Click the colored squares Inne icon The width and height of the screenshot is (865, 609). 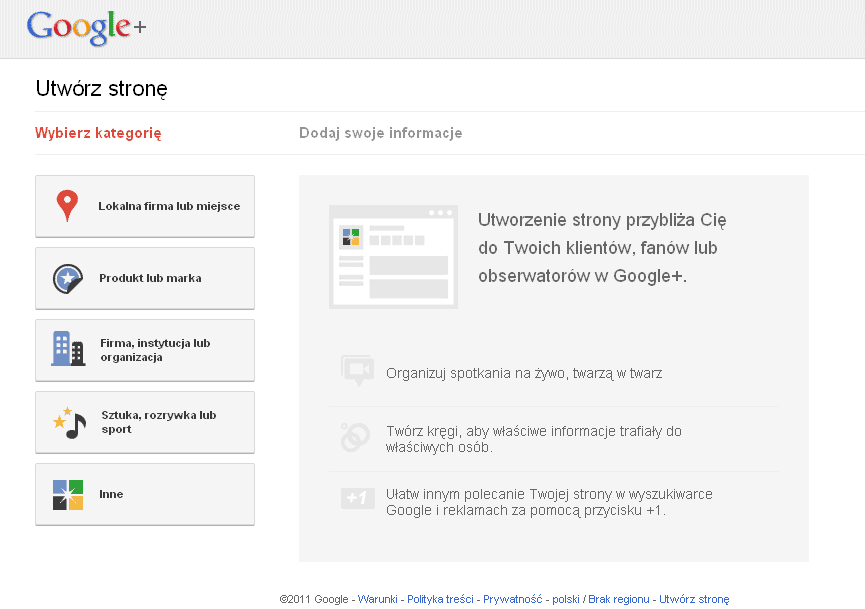point(67,494)
